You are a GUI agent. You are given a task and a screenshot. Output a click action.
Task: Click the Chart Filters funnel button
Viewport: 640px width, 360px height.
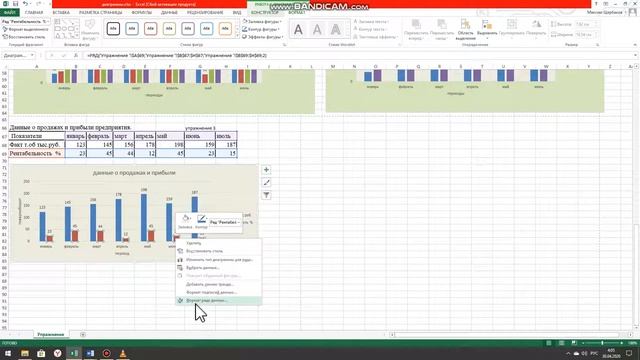click(266, 195)
